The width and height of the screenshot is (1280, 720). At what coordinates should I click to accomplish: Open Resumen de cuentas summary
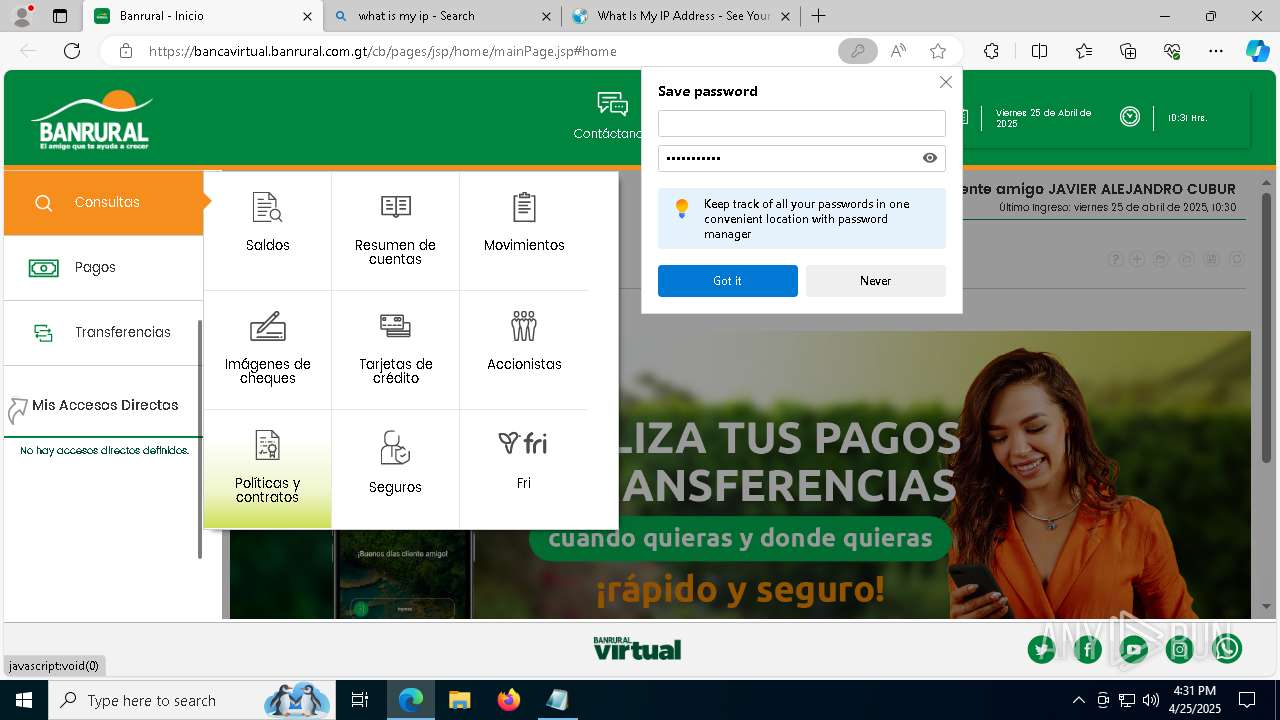pyautogui.click(x=395, y=229)
